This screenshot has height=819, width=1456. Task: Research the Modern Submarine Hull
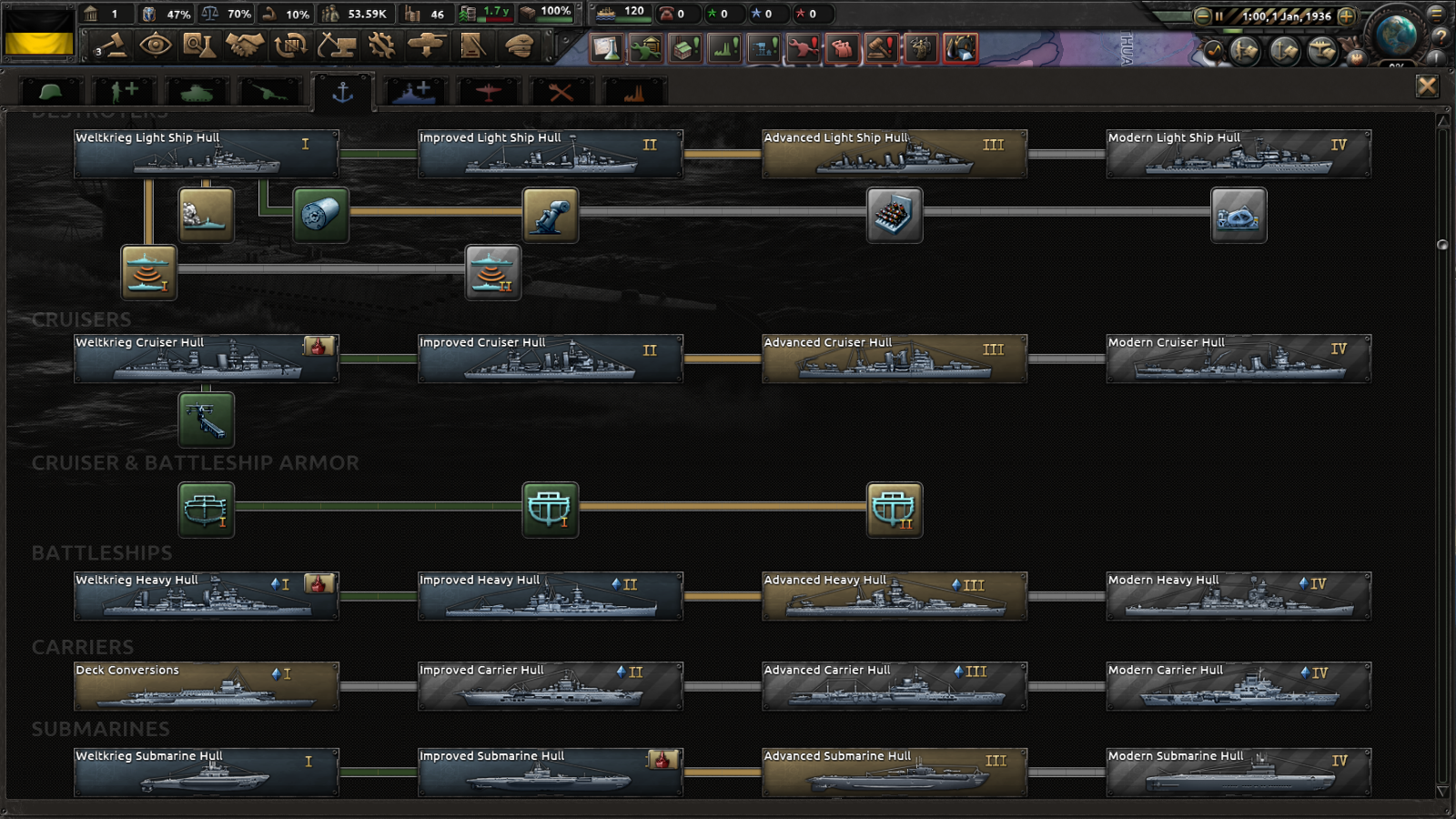coord(1238,772)
